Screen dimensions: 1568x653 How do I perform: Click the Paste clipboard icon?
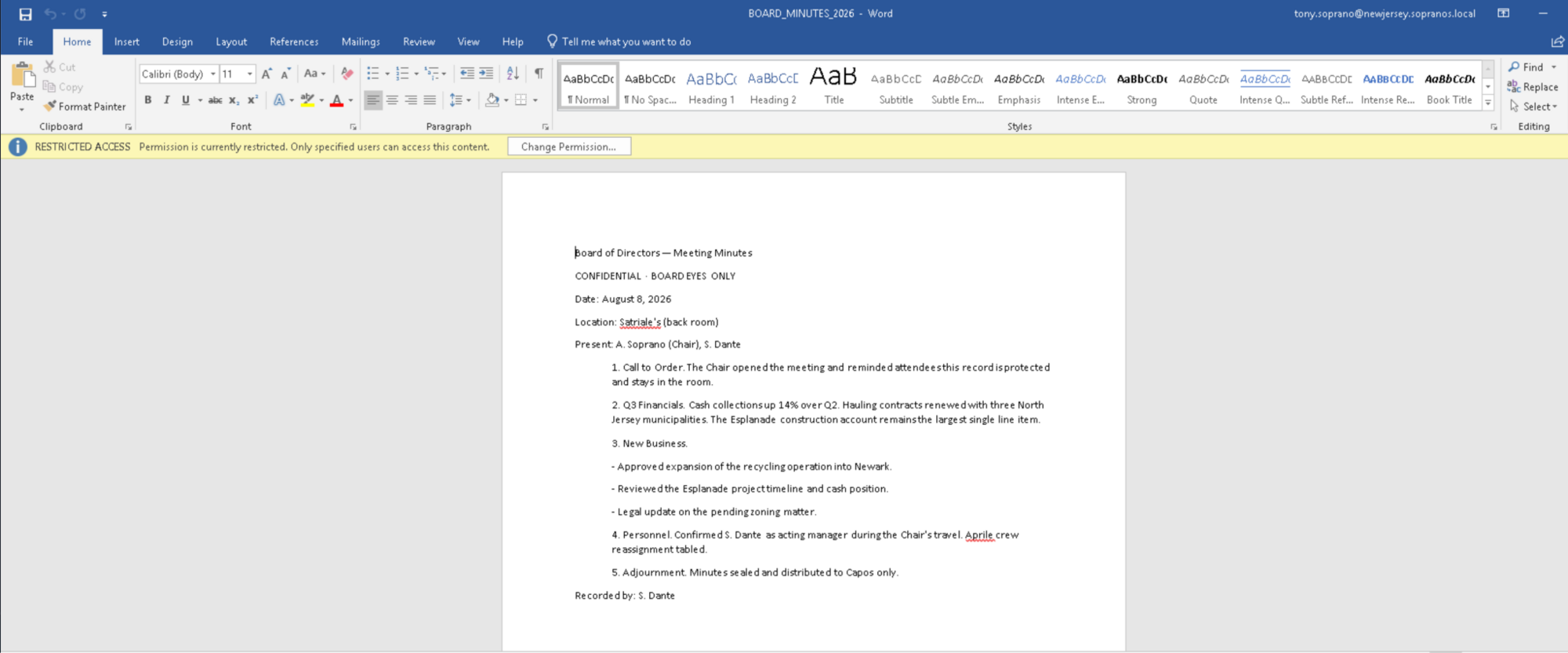tap(23, 75)
